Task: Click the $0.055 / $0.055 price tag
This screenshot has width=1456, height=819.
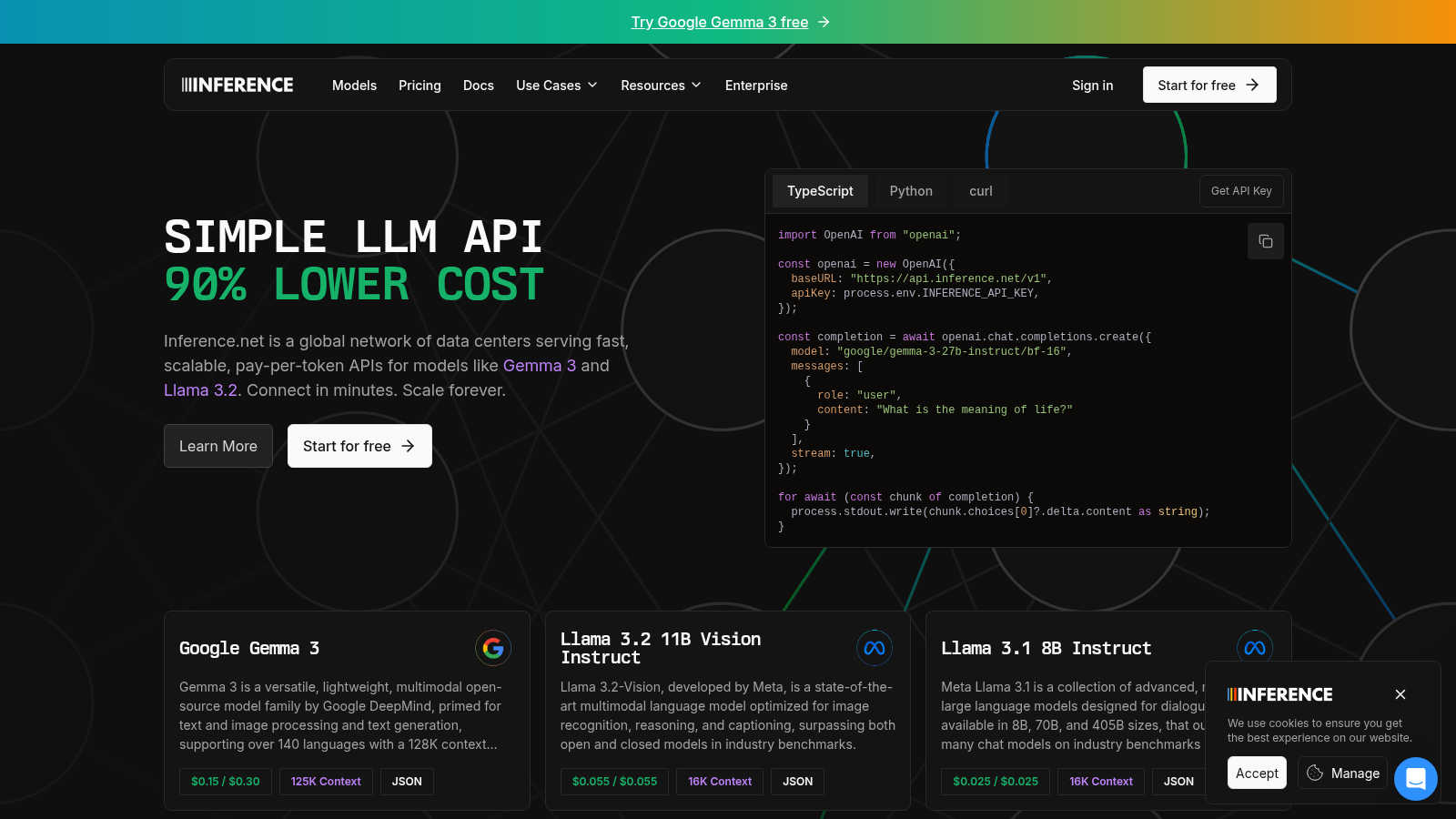Action: pos(614,782)
